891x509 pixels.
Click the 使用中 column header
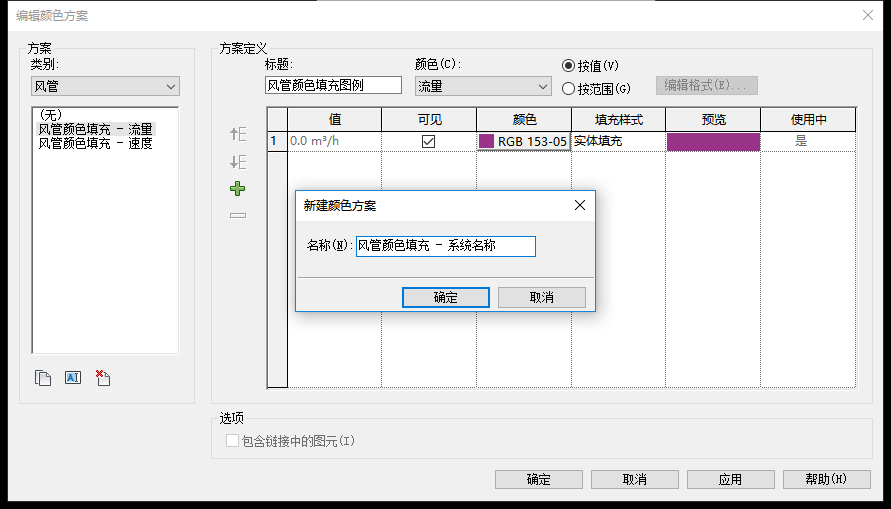tap(808, 119)
